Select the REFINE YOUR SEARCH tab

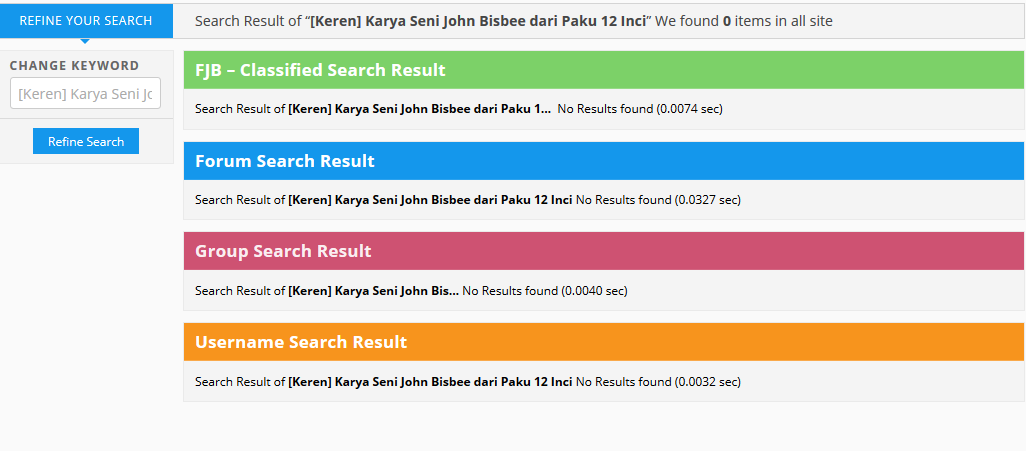(86, 21)
